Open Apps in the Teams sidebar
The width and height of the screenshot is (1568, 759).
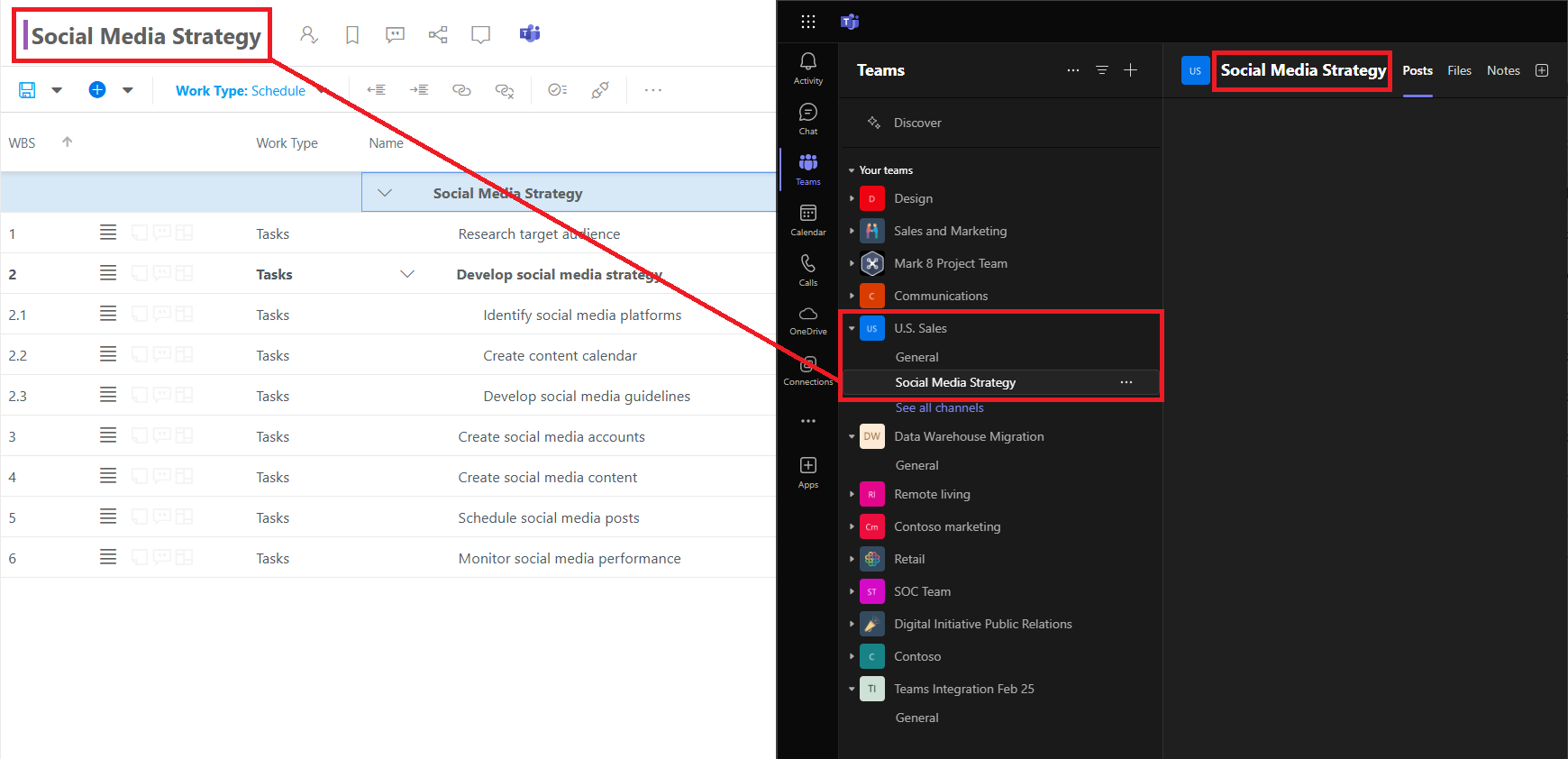pos(808,472)
